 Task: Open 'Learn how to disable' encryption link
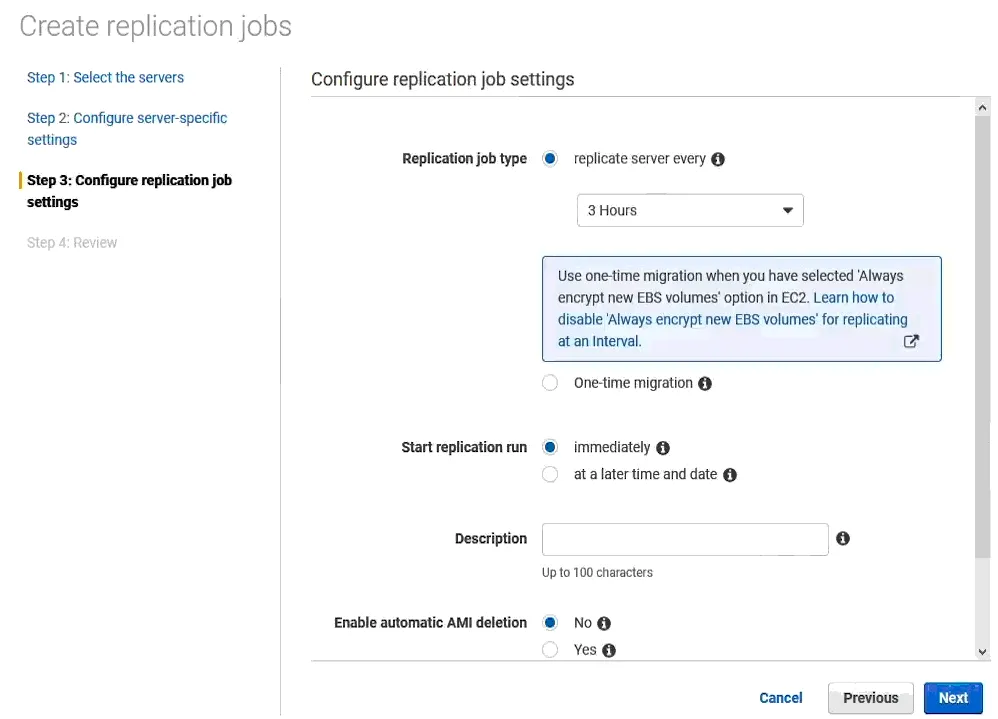pos(853,298)
